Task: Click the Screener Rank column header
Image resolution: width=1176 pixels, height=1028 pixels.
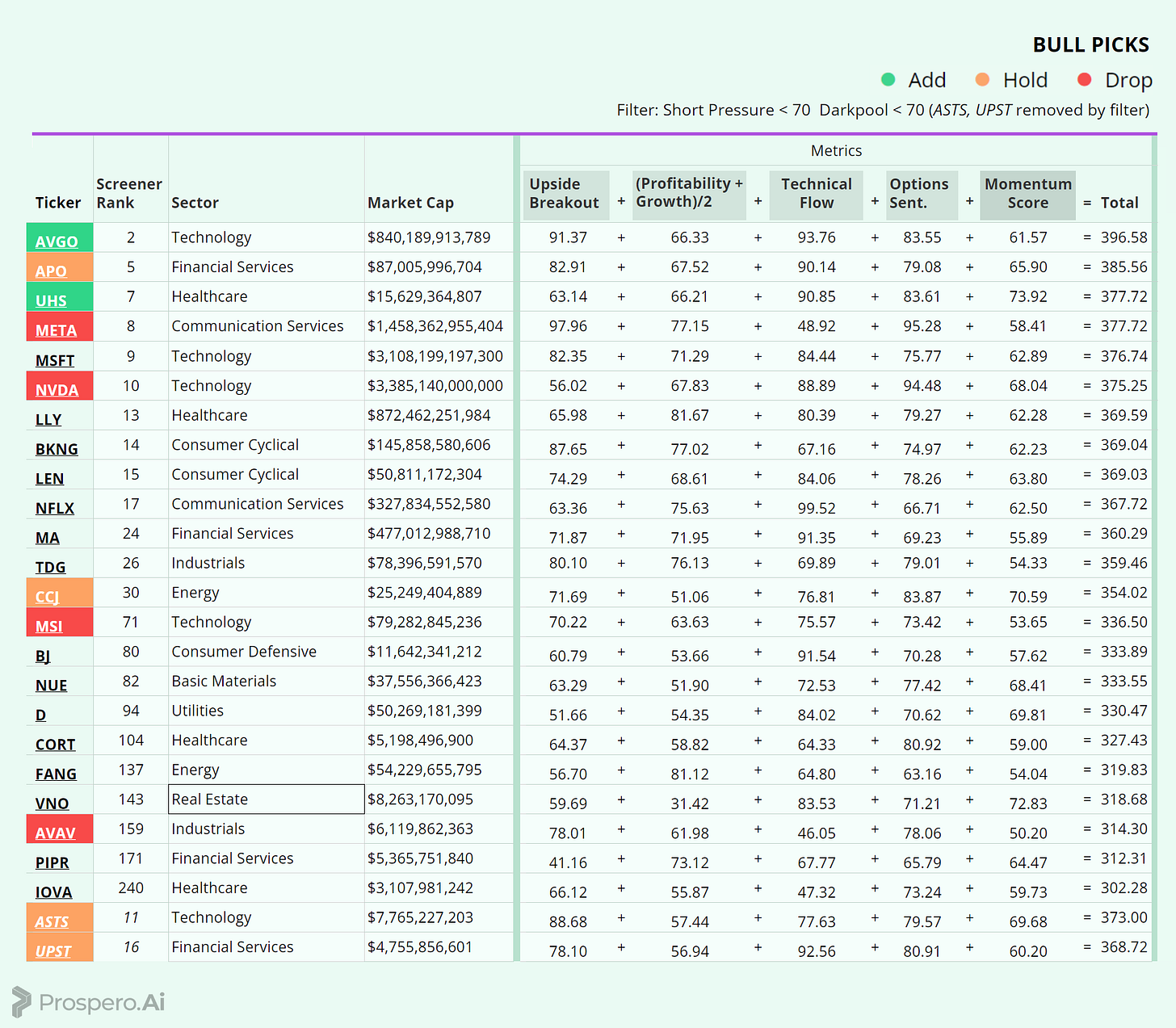Action: coord(129,194)
